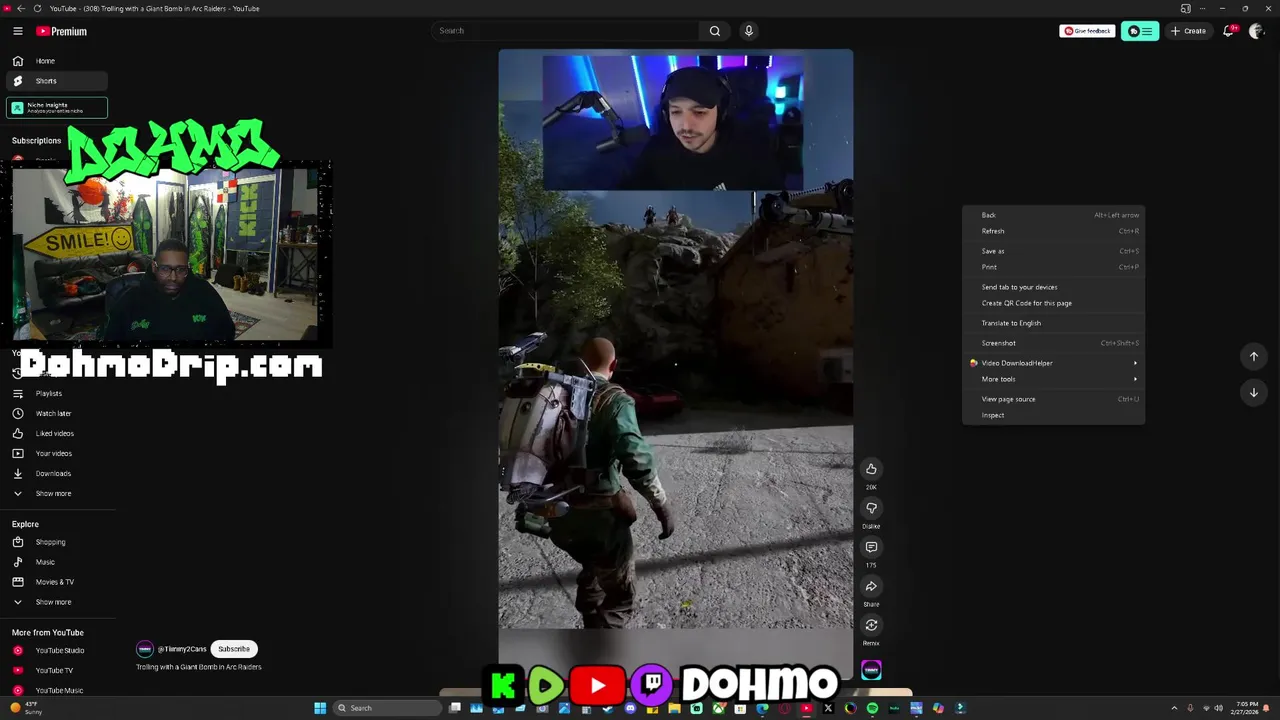
Task: Click the Create button
Action: click(1189, 31)
